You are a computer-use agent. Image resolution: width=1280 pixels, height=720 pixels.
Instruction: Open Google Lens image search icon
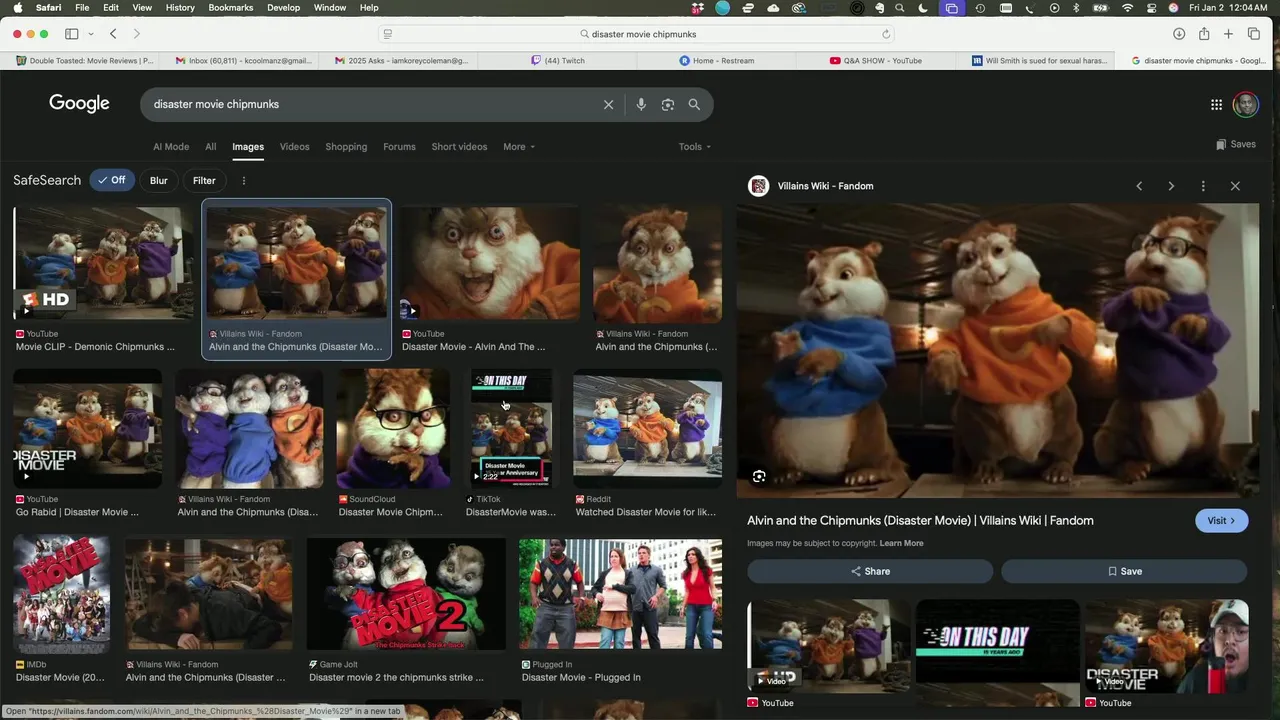coord(668,104)
